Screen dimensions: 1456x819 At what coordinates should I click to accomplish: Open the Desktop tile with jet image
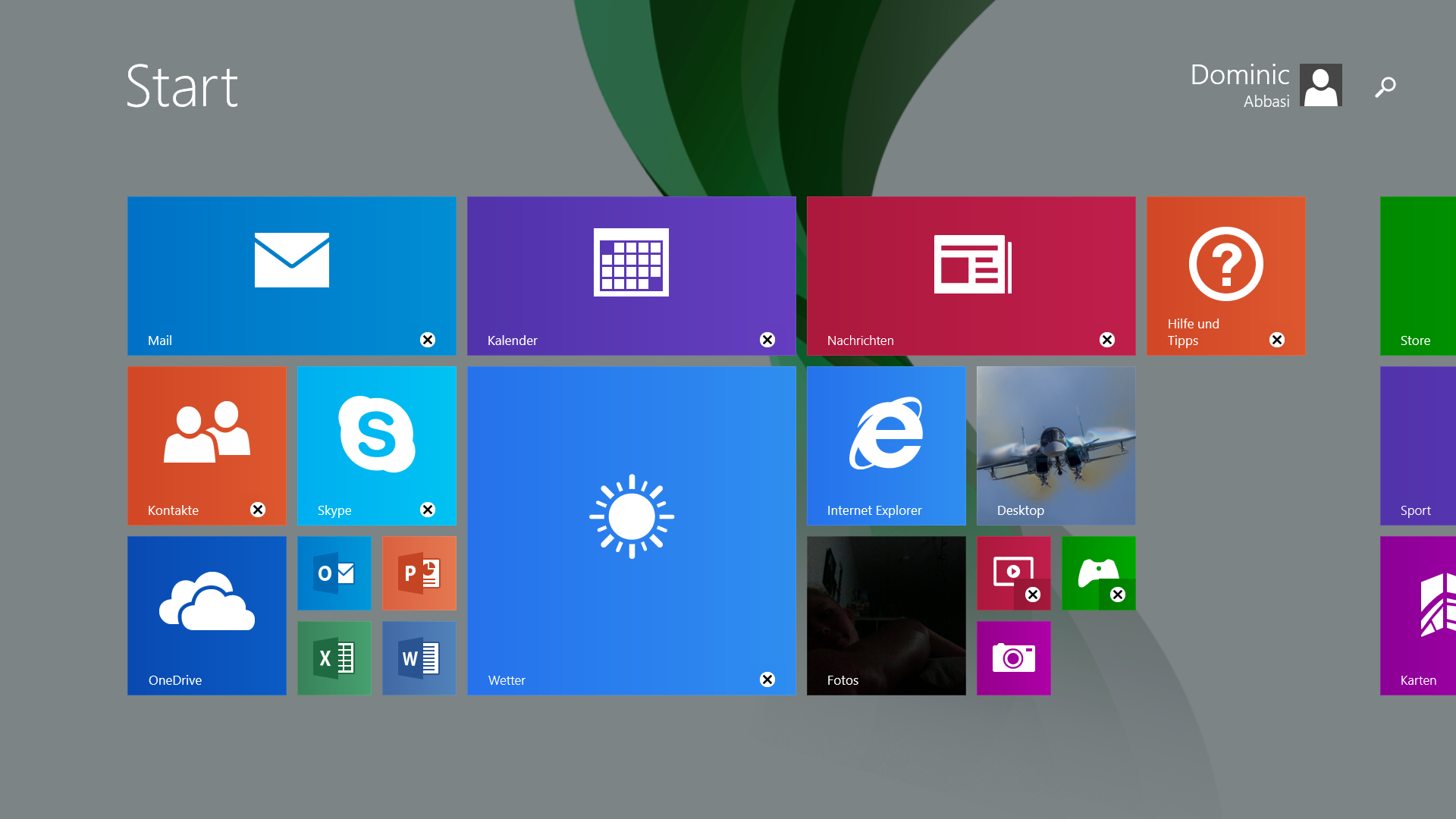coord(1056,446)
